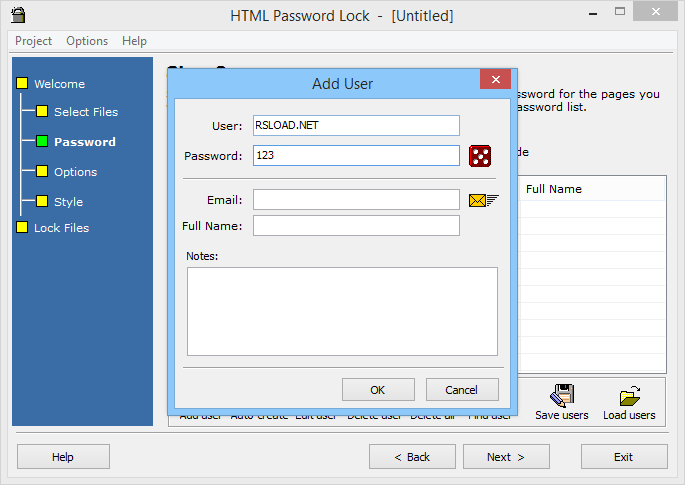Click the red dice random password icon
This screenshot has height=485, width=685.
pyautogui.click(x=480, y=156)
